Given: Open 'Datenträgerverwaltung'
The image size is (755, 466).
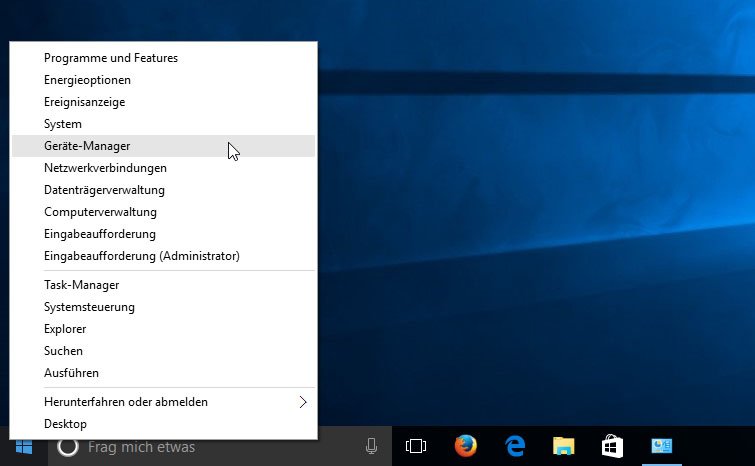Looking at the screenshot, I should coord(104,190).
